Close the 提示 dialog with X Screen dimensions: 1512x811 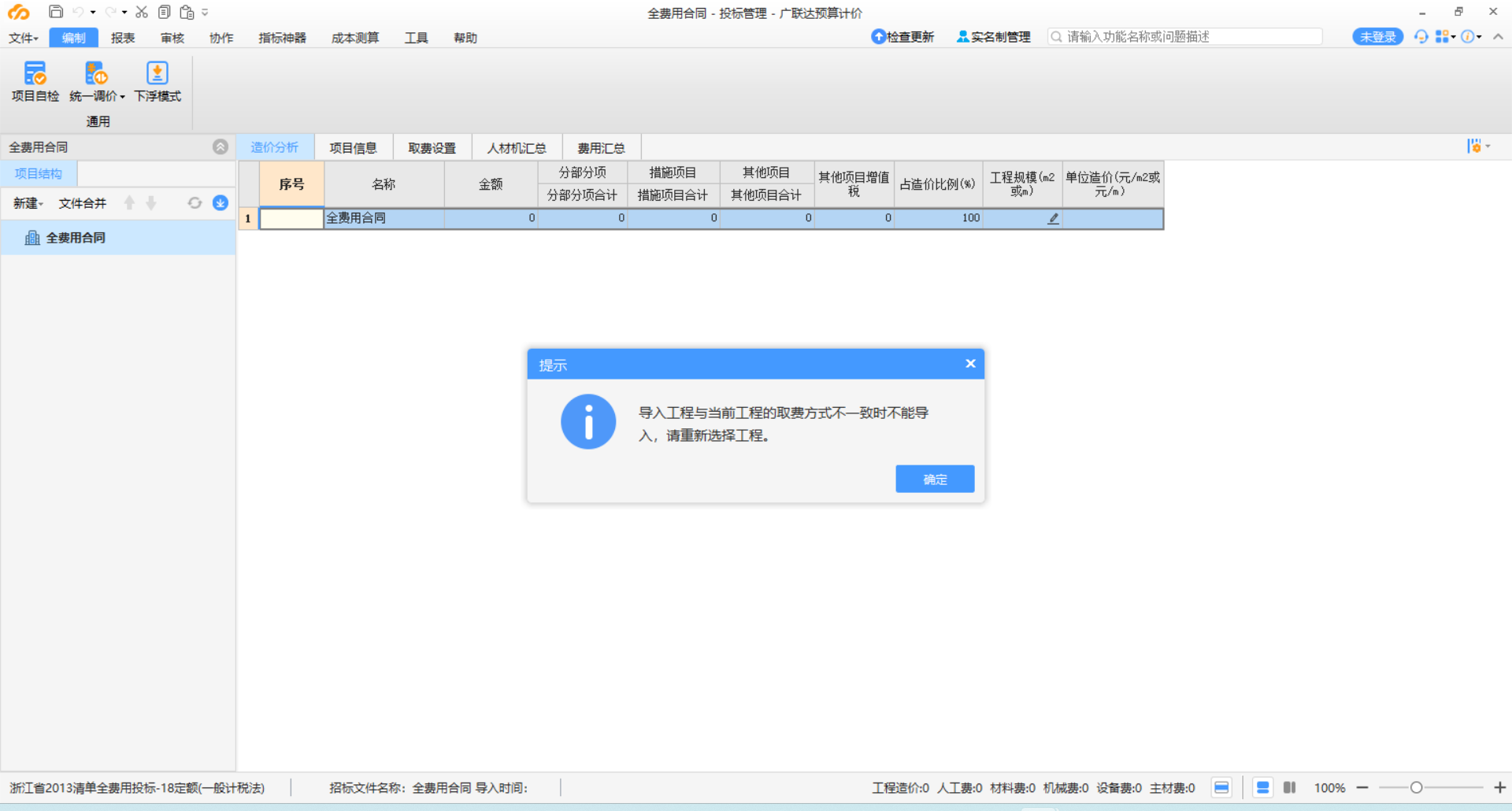click(x=970, y=364)
